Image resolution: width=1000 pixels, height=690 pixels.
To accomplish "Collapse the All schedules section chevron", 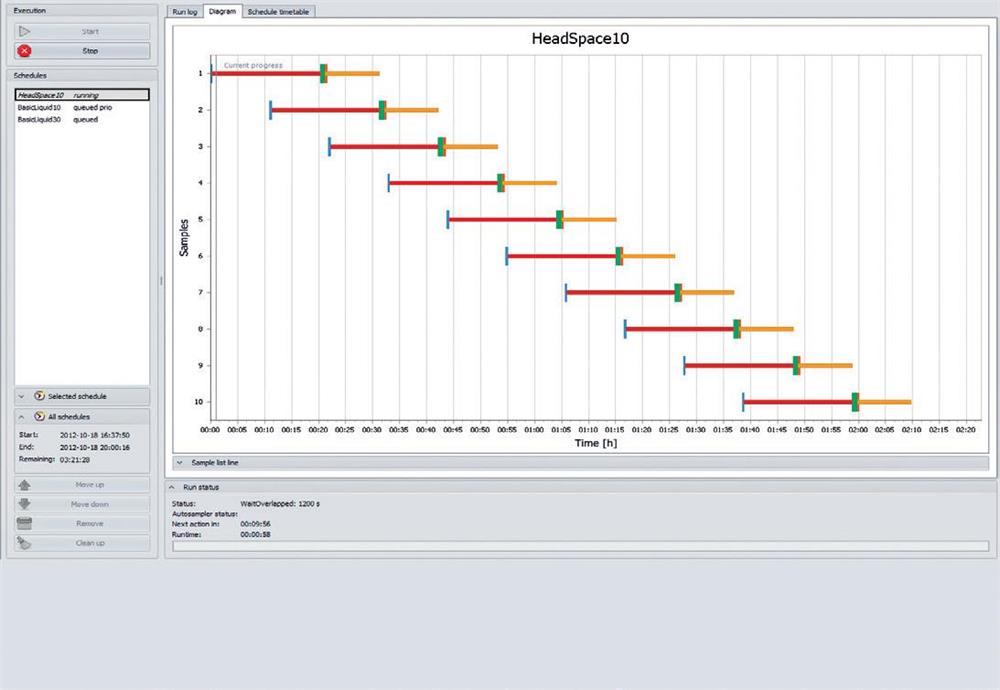I will click(21, 416).
